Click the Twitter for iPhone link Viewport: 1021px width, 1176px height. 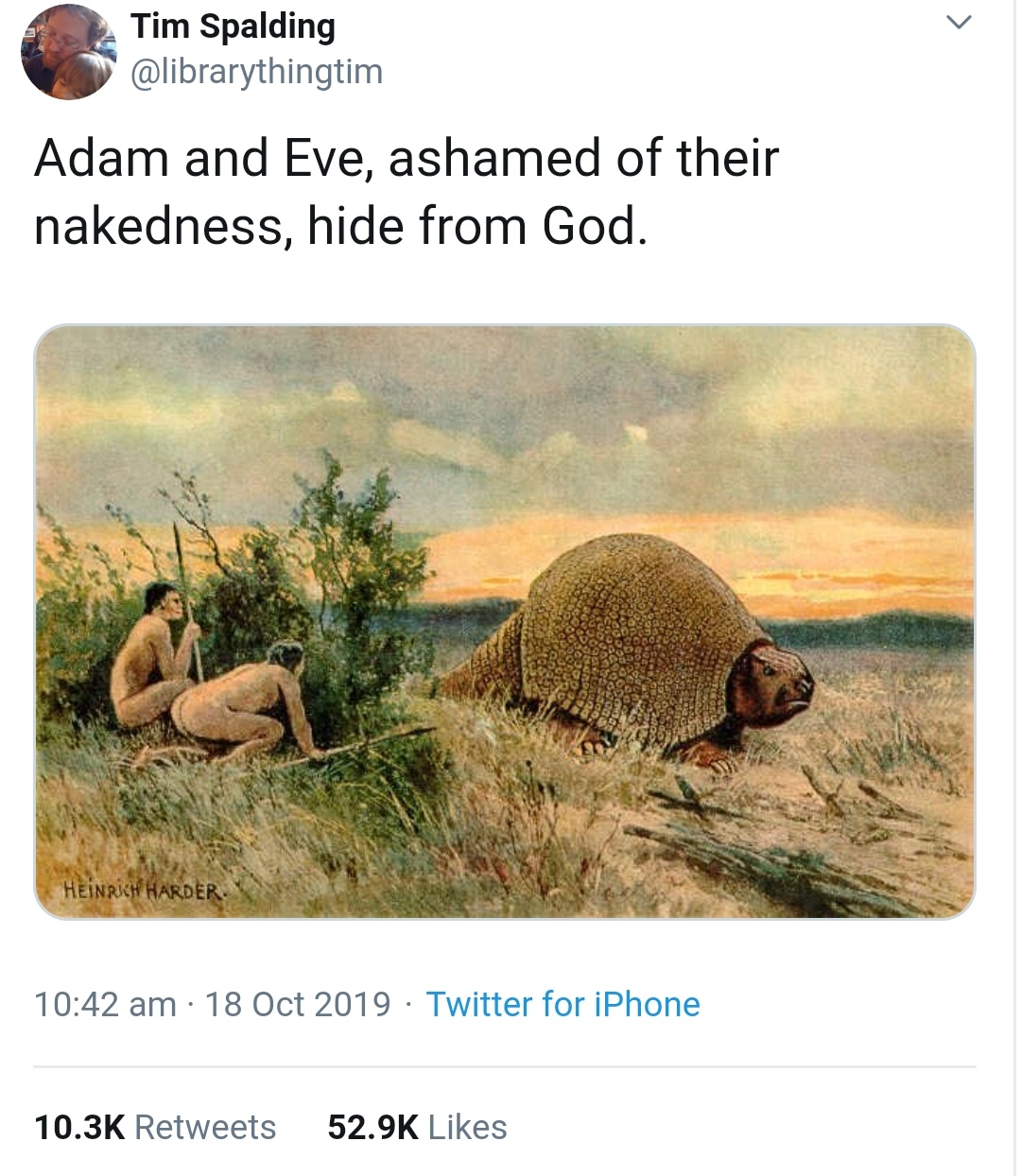click(x=562, y=1004)
